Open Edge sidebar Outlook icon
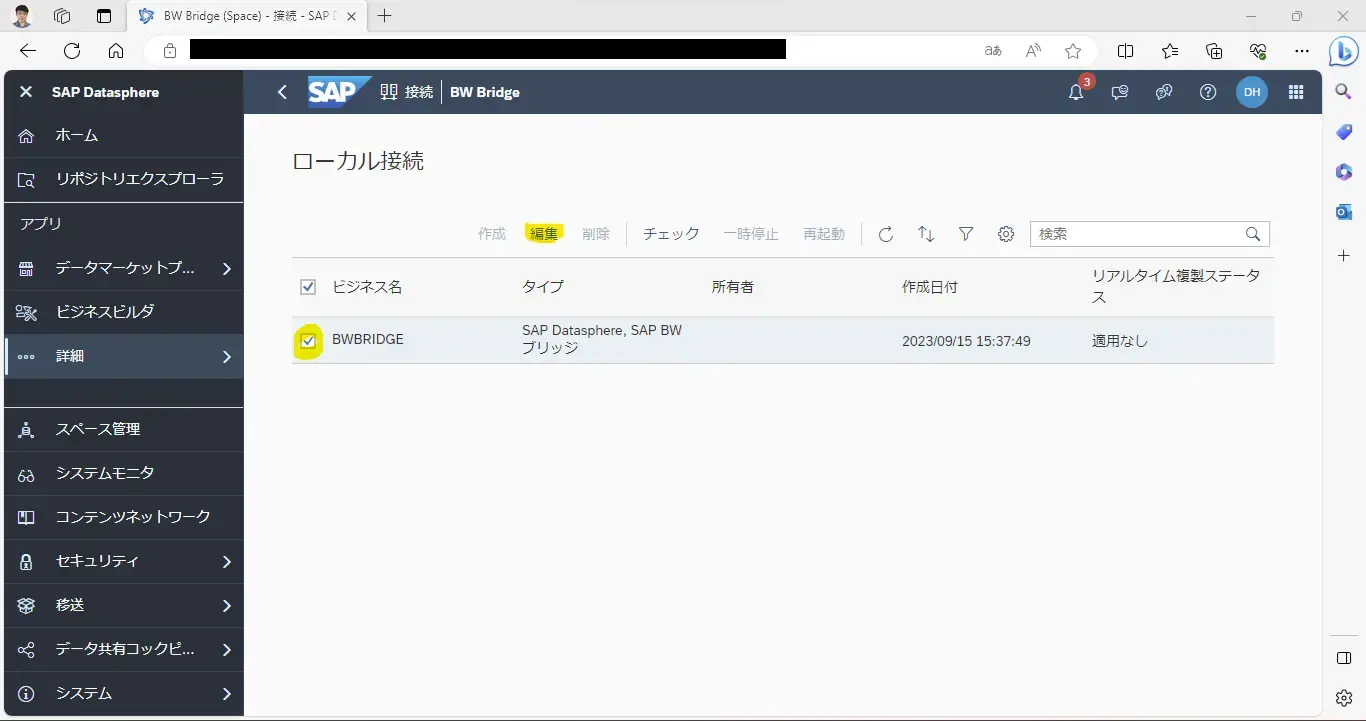1366x721 pixels. pos(1344,212)
